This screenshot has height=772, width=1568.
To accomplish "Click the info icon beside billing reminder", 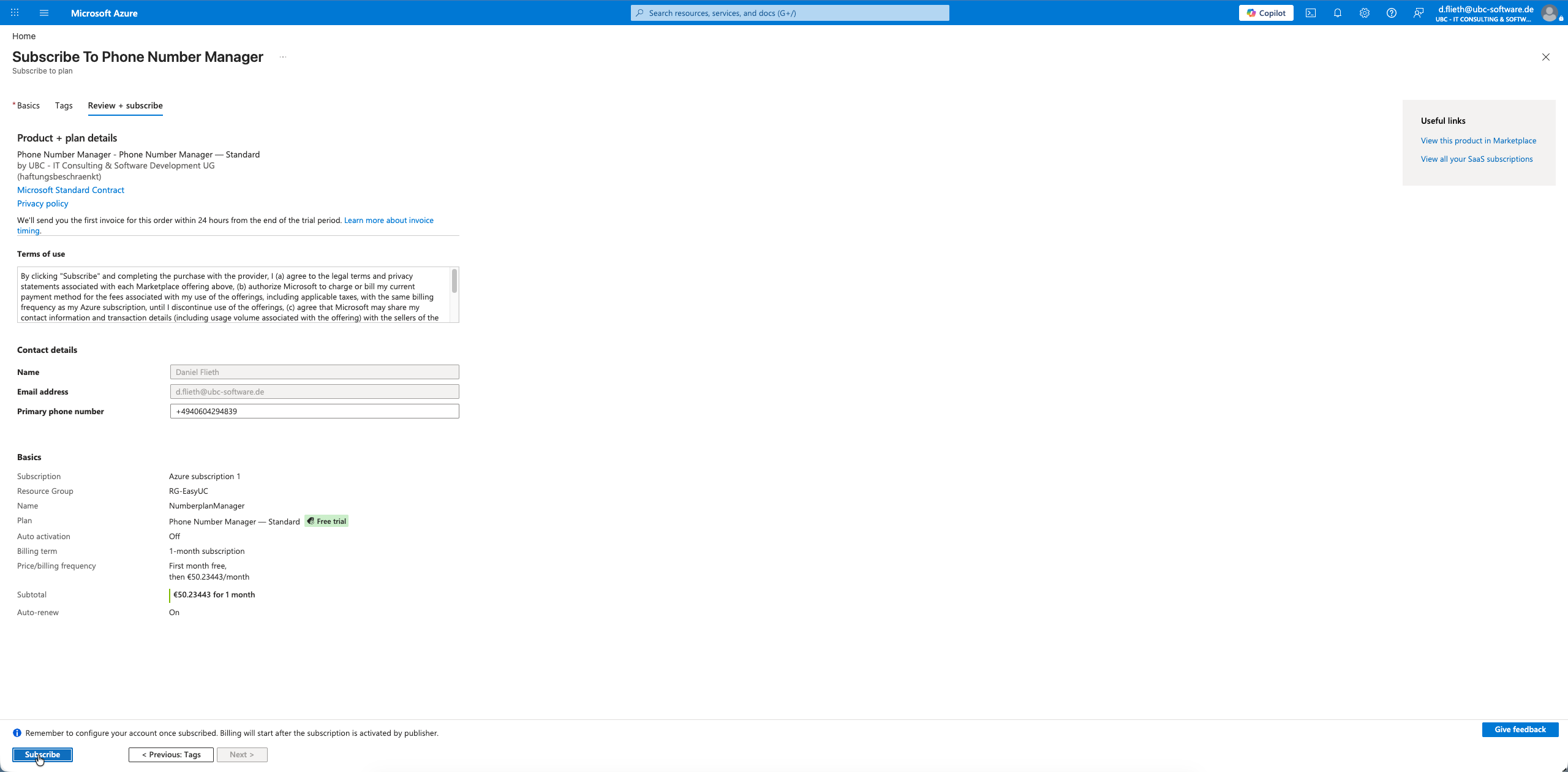I will (x=17, y=733).
